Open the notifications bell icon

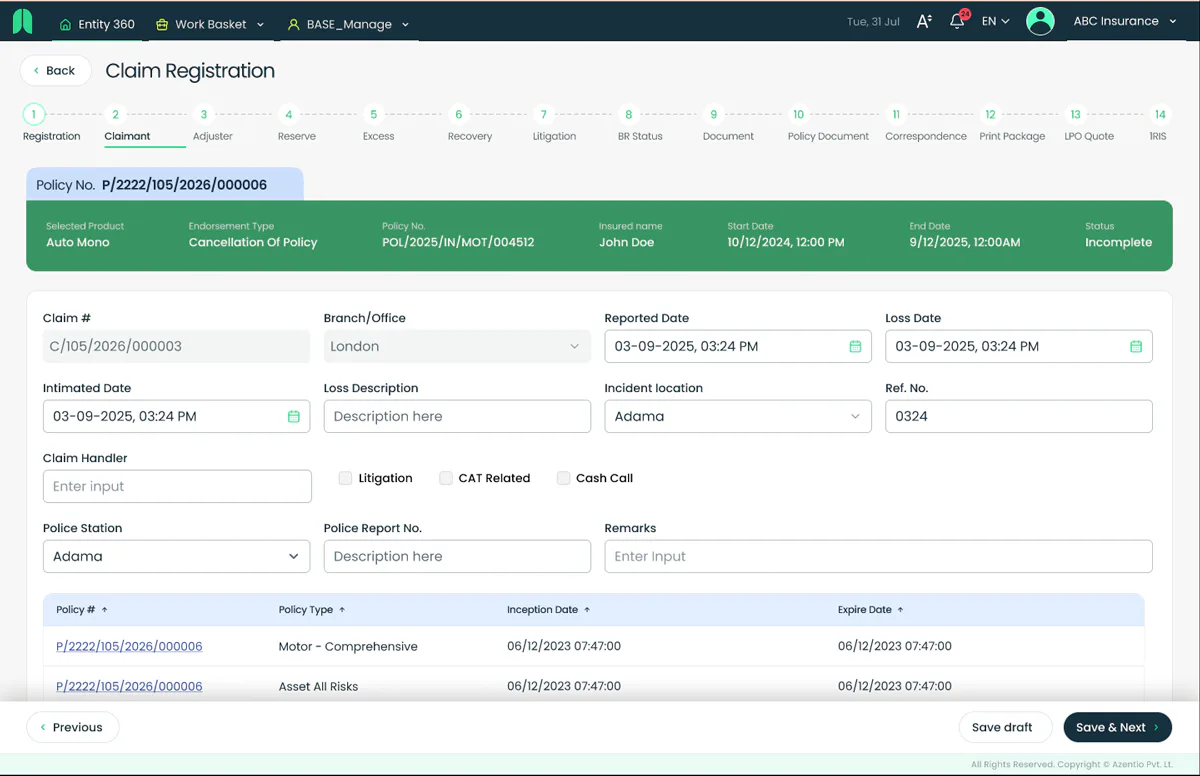point(957,21)
